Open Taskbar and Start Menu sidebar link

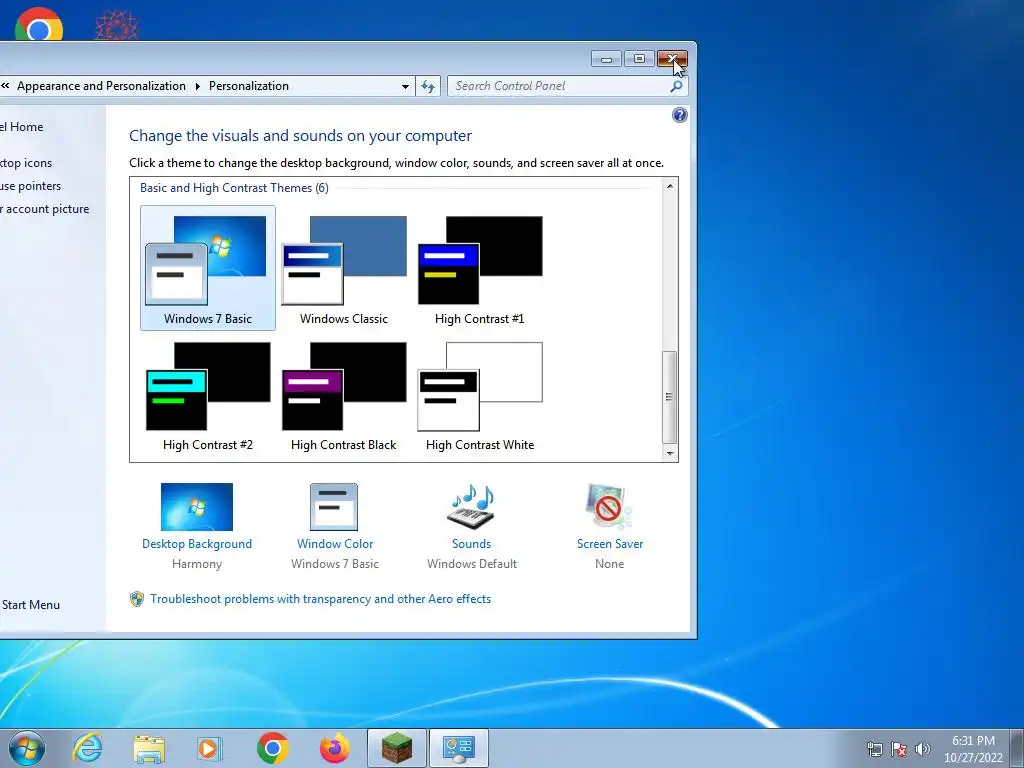(30, 605)
